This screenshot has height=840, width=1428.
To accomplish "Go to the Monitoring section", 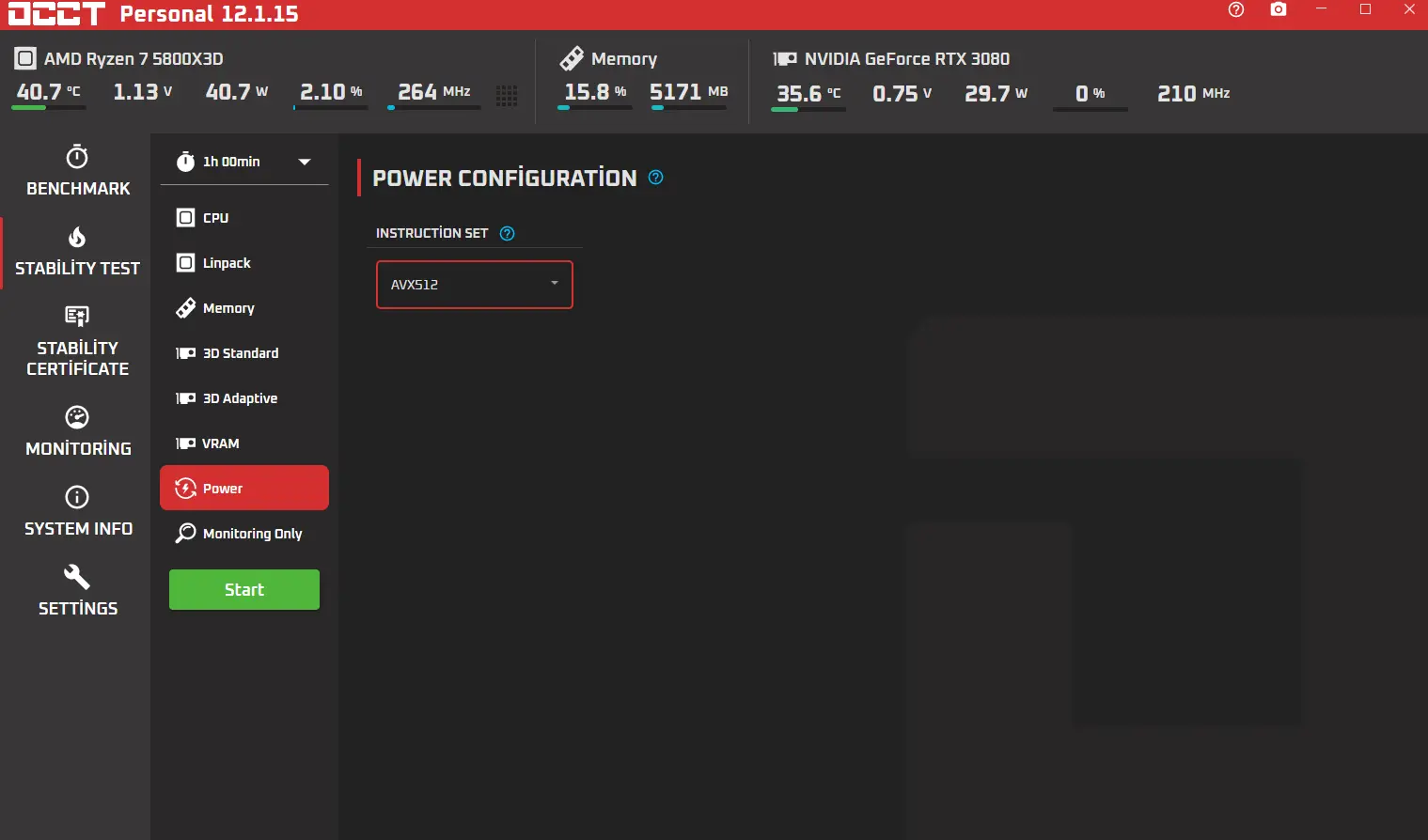I will click(77, 431).
